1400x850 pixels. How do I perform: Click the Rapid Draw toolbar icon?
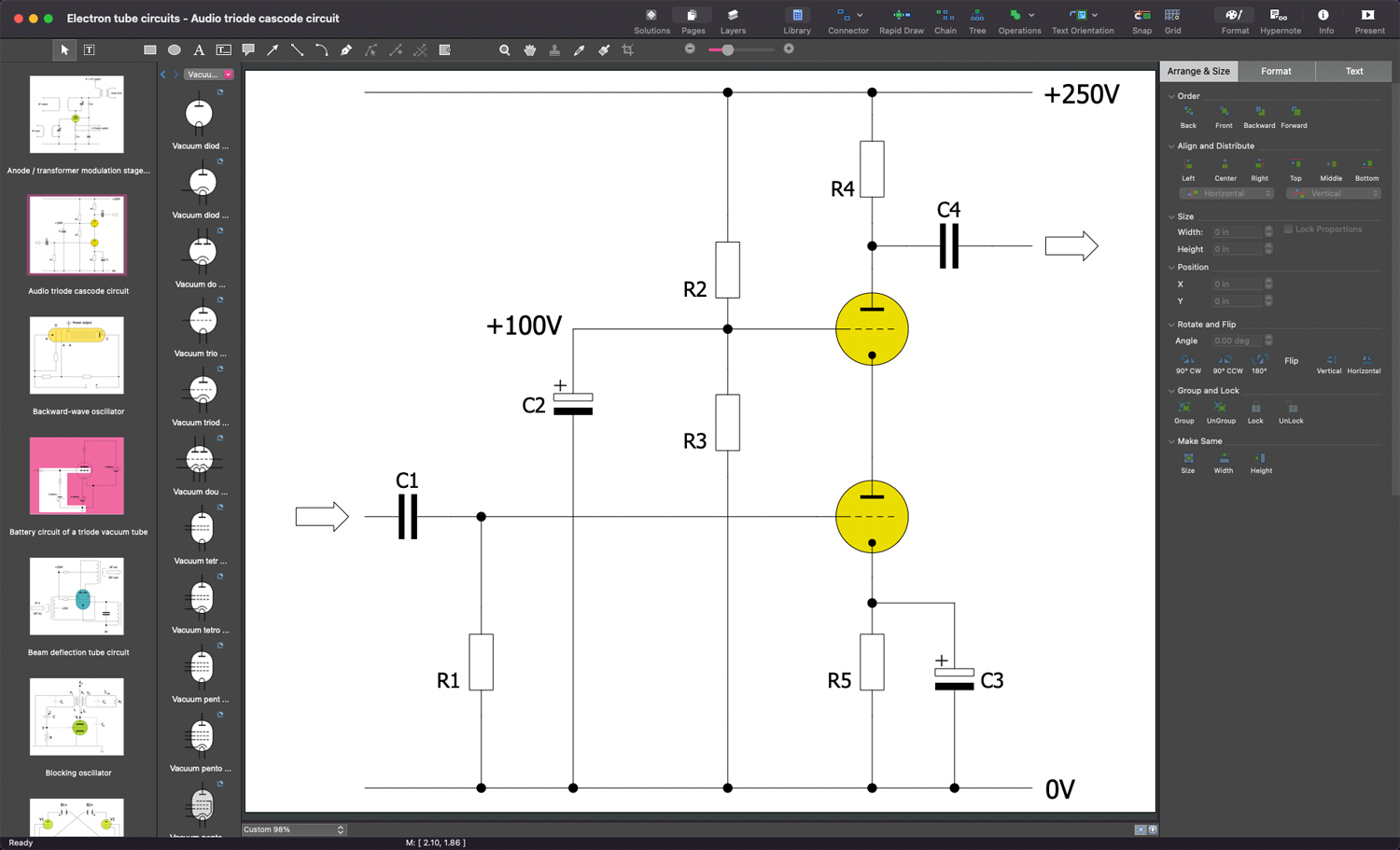tap(901, 21)
